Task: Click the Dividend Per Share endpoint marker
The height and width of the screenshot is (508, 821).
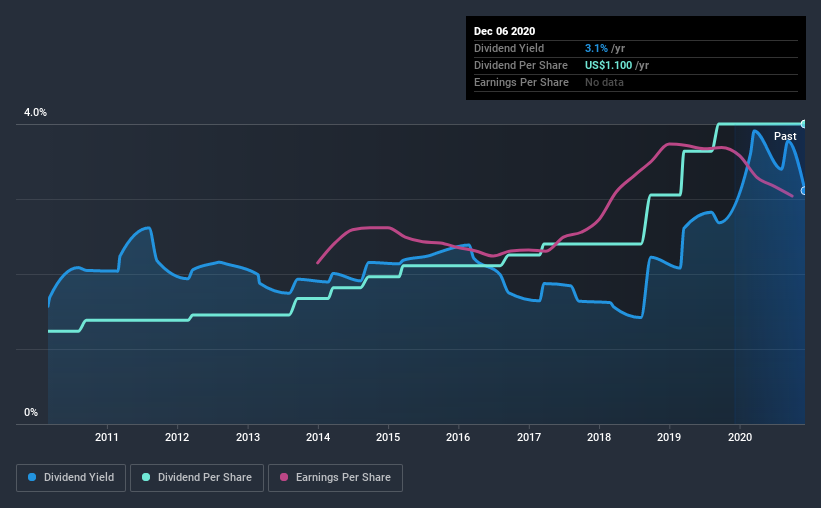Action: coord(804,124)
